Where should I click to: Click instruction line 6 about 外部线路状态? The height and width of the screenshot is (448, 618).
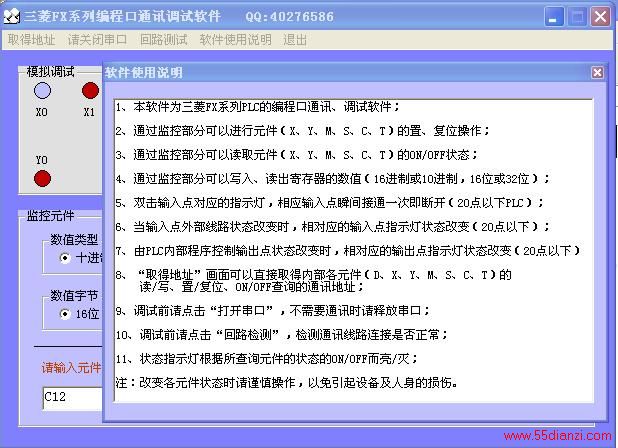coord(332,227)
